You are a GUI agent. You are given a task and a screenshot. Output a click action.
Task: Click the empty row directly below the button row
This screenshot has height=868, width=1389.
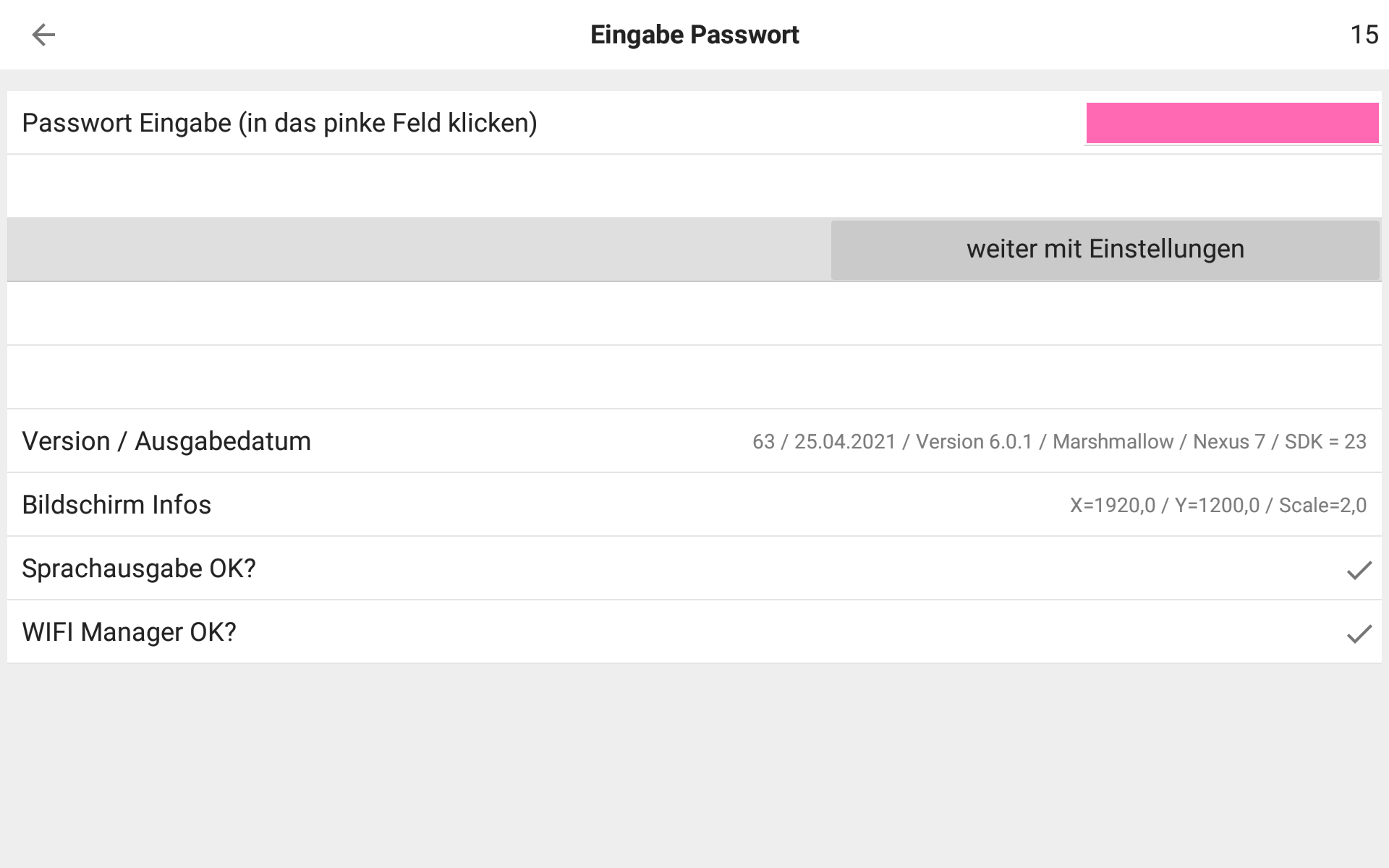[x=694, y=313]
